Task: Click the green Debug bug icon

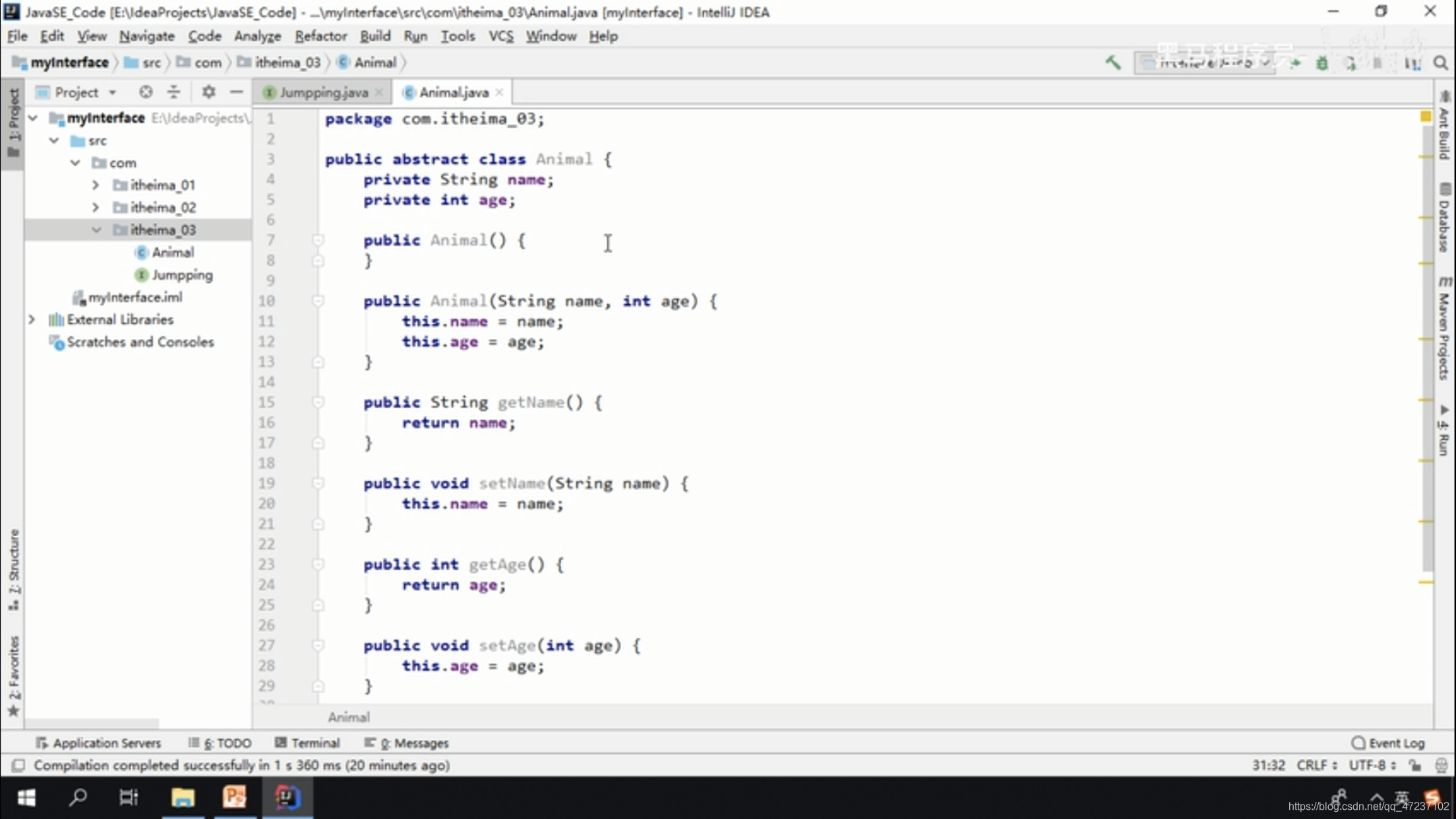Action: [x=1322, y=63]
